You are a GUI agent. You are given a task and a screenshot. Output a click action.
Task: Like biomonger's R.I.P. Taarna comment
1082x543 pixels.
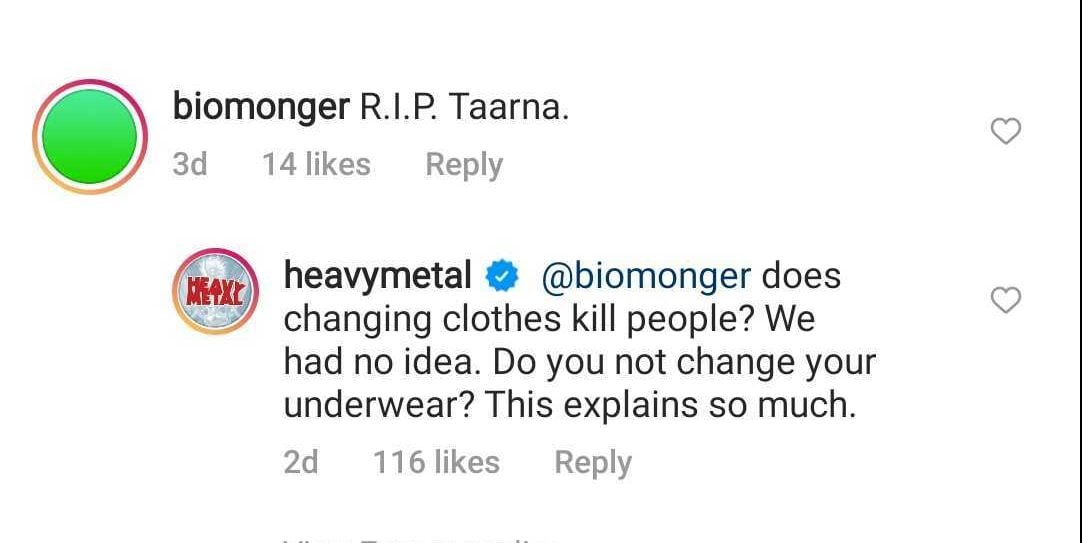(1005, 131)
